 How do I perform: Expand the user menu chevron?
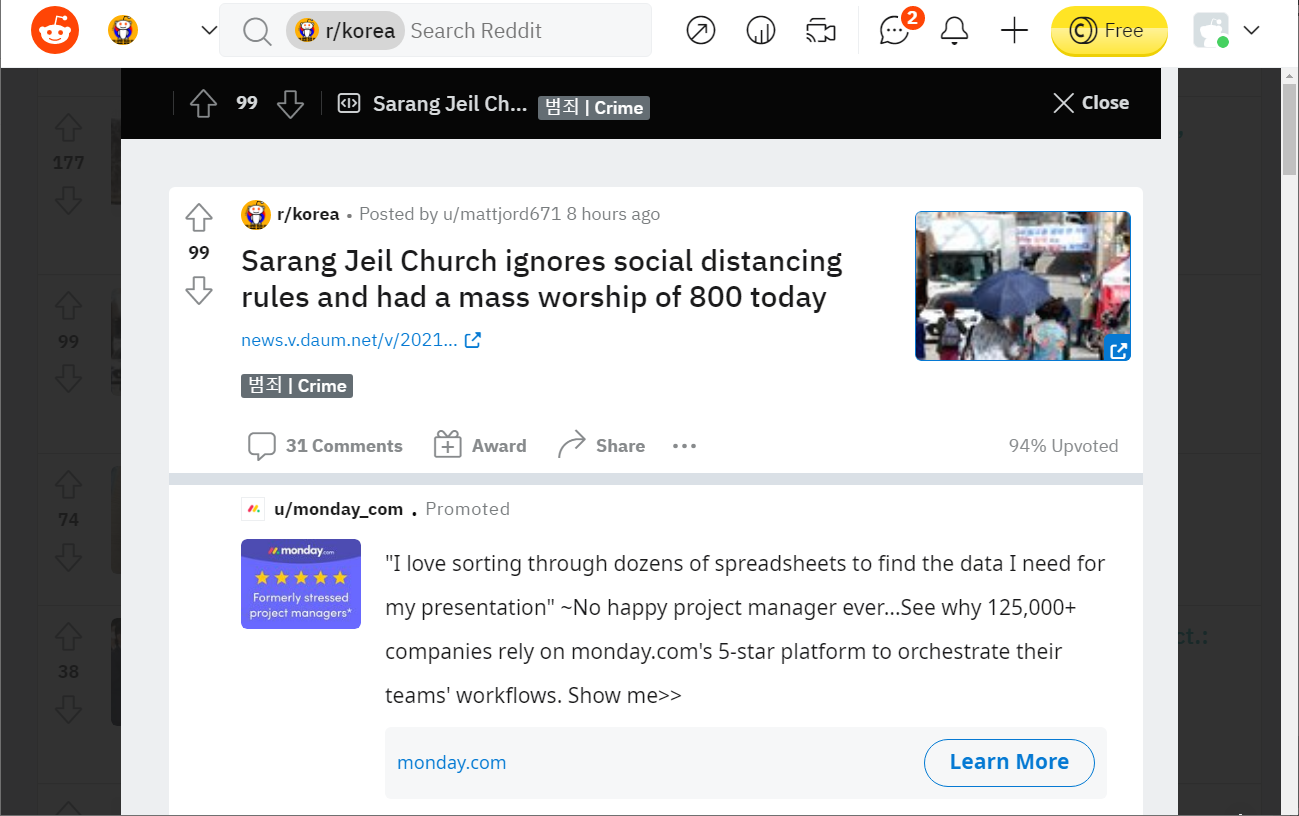coord(1251,31)
